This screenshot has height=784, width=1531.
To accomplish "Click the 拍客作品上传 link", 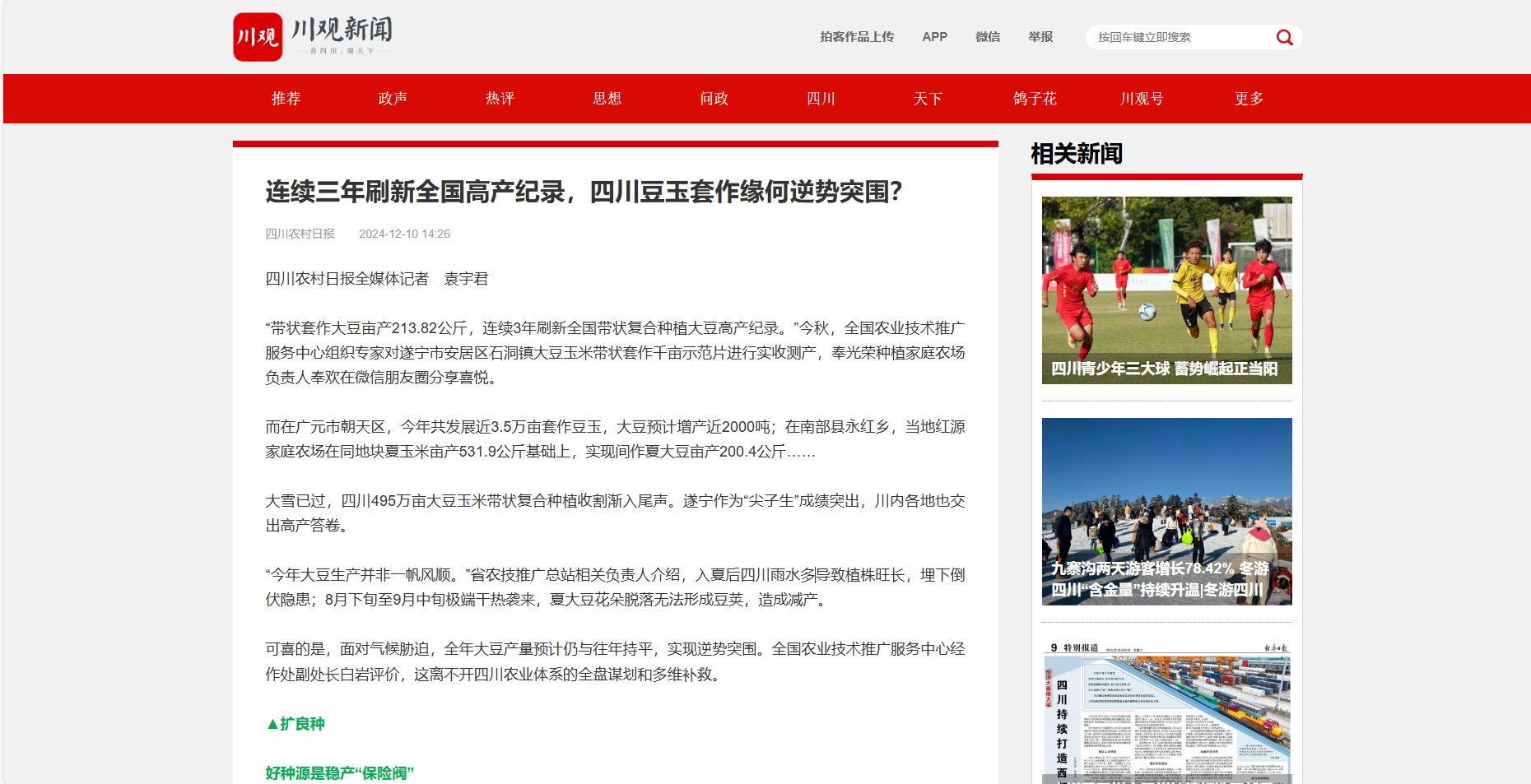I will 856,37.
